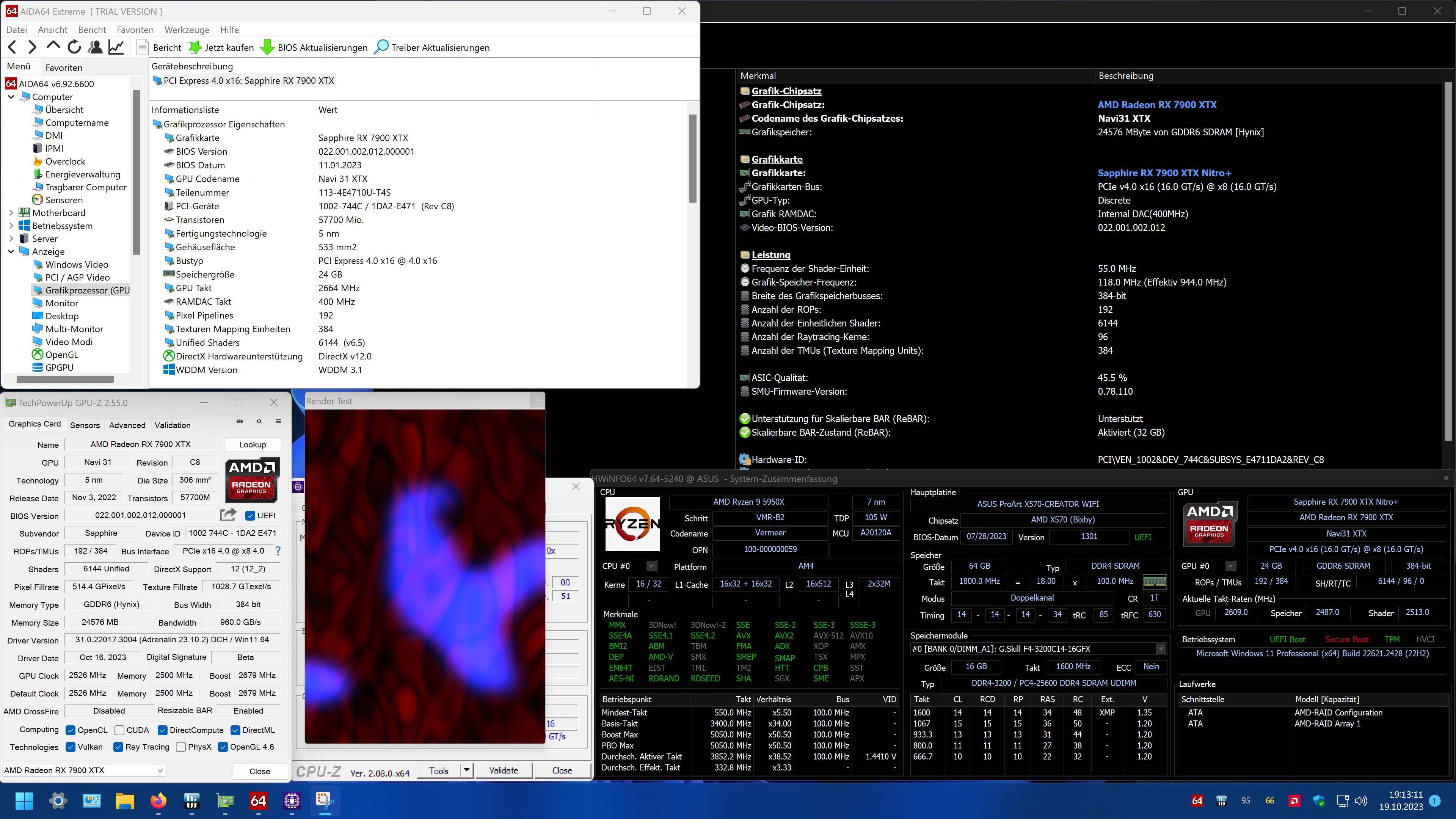This screenshot has width=1456, height=819.
Task: Click GPU-Z BIOS export share icon
Action: coord(228,515)
